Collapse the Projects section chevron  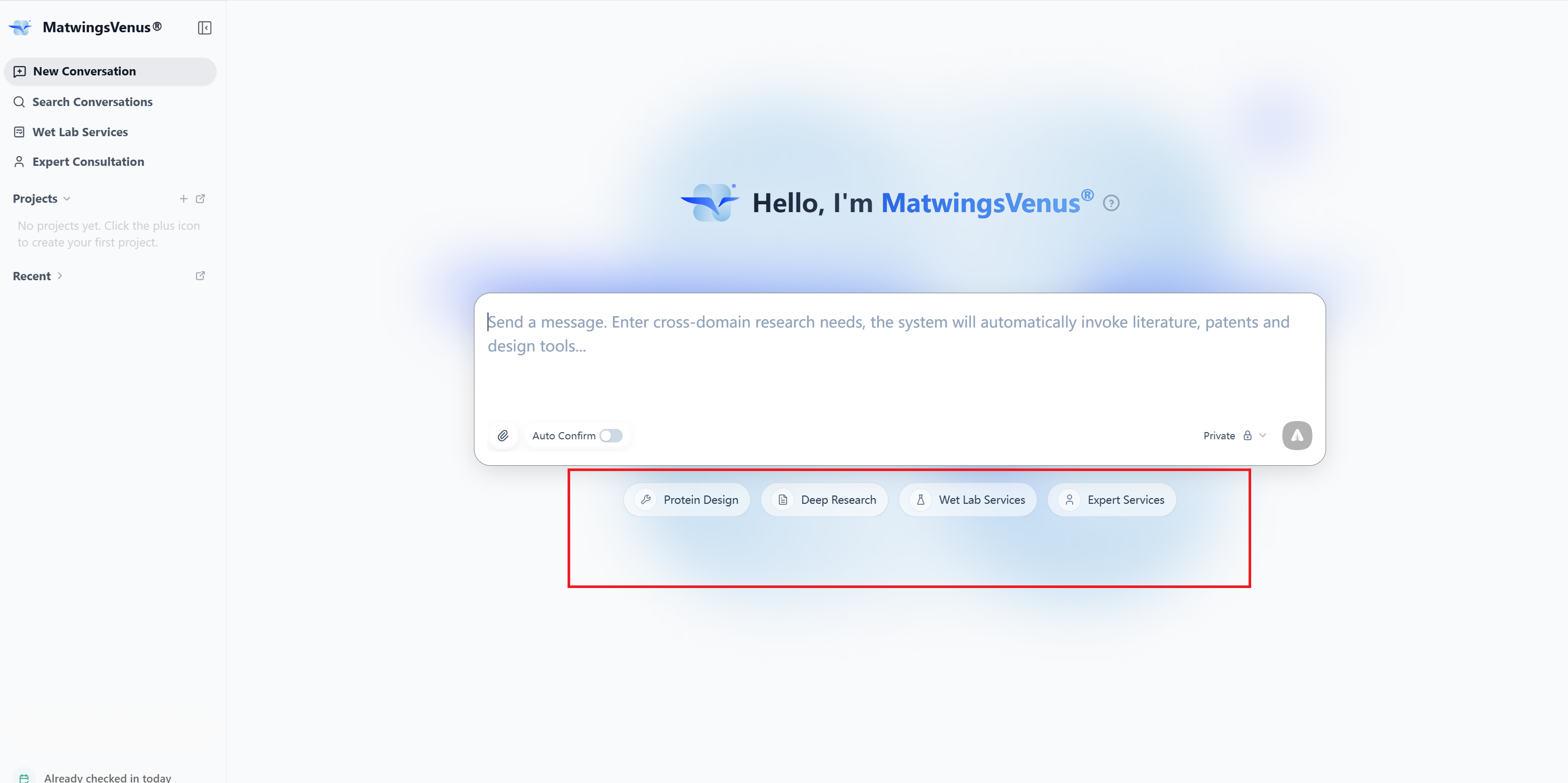pos(67,199)
